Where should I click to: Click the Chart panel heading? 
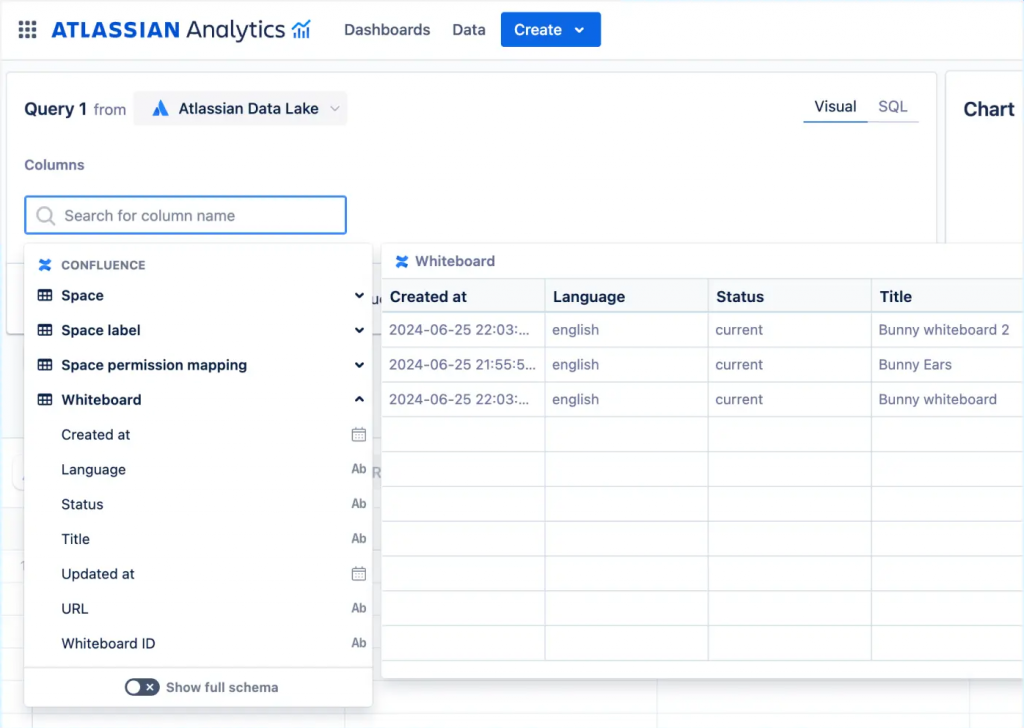(989, 109)
